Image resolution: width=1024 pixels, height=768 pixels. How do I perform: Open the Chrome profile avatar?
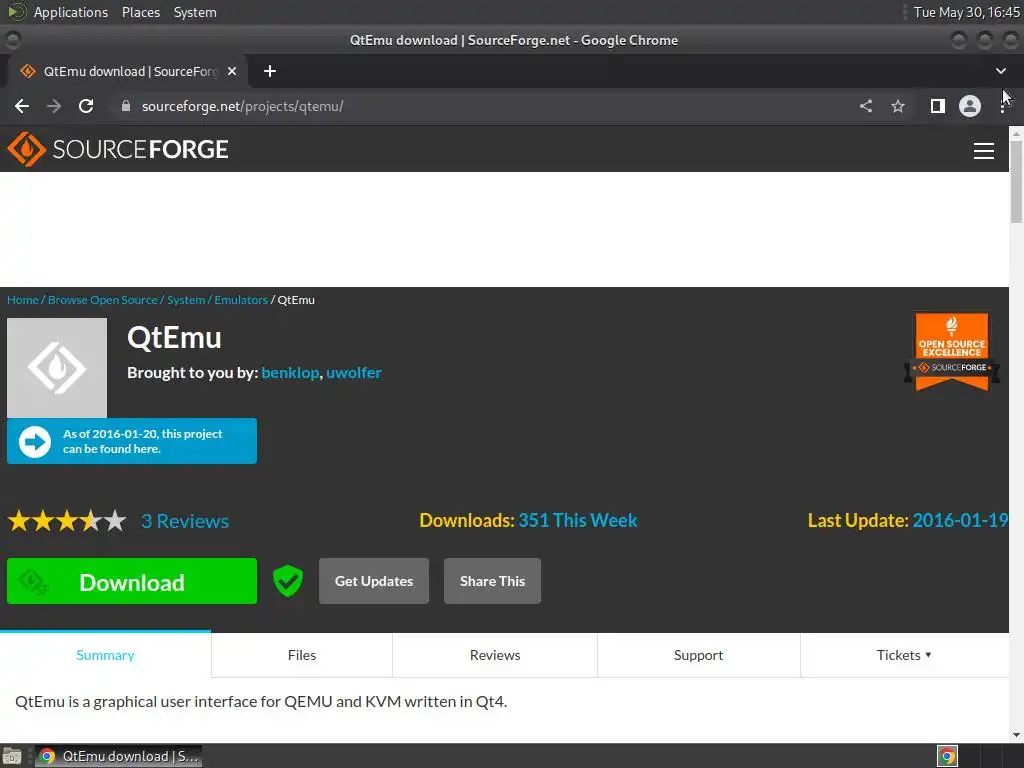pyautogui.click(x=970, y=106)
